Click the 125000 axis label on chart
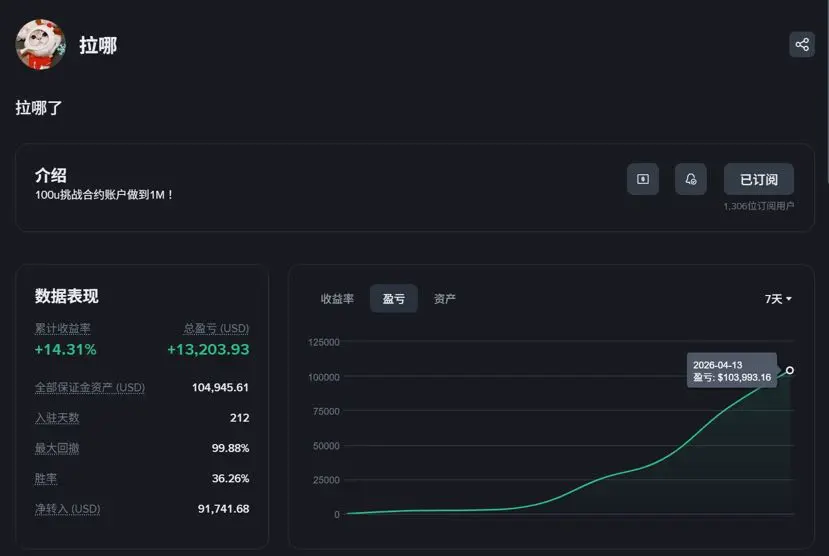 pos(324,342)
